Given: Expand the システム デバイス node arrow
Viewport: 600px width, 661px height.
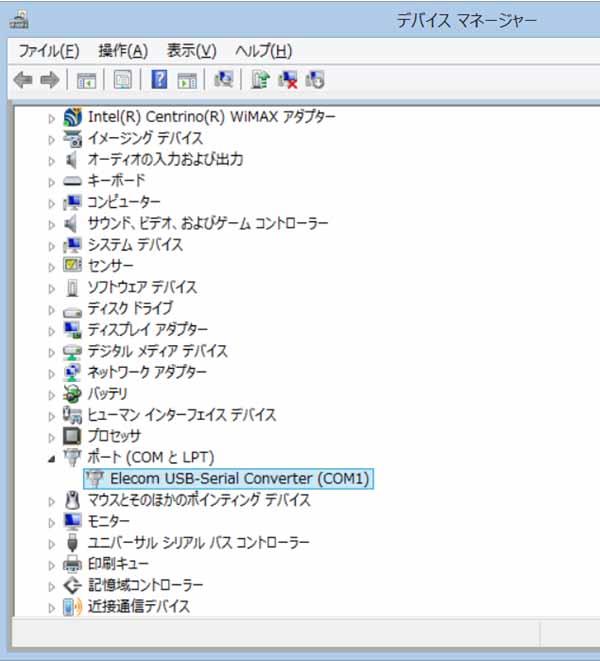Looking at the screenshot, I should [x=51, y=246].
